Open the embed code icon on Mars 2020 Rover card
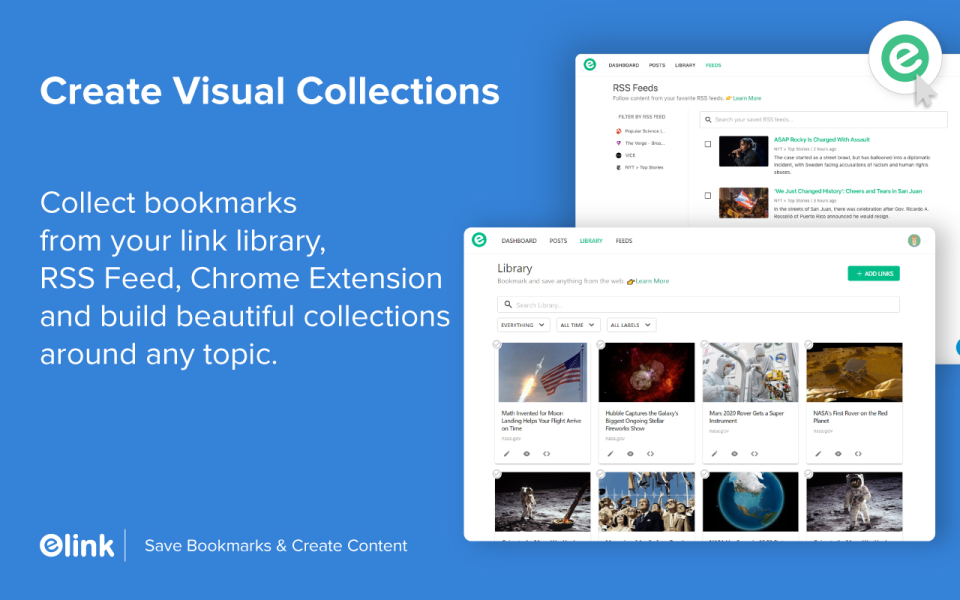Viewport: 960px width, 600px height. pos(755,452)
